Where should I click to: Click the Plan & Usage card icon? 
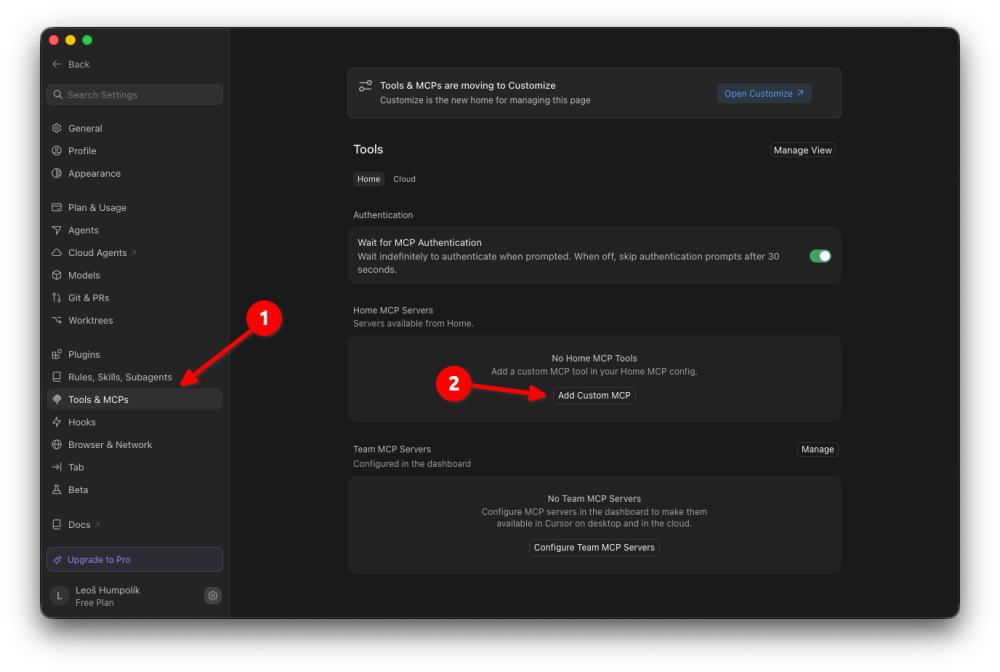pyautogui.click(x=57, y=207)
